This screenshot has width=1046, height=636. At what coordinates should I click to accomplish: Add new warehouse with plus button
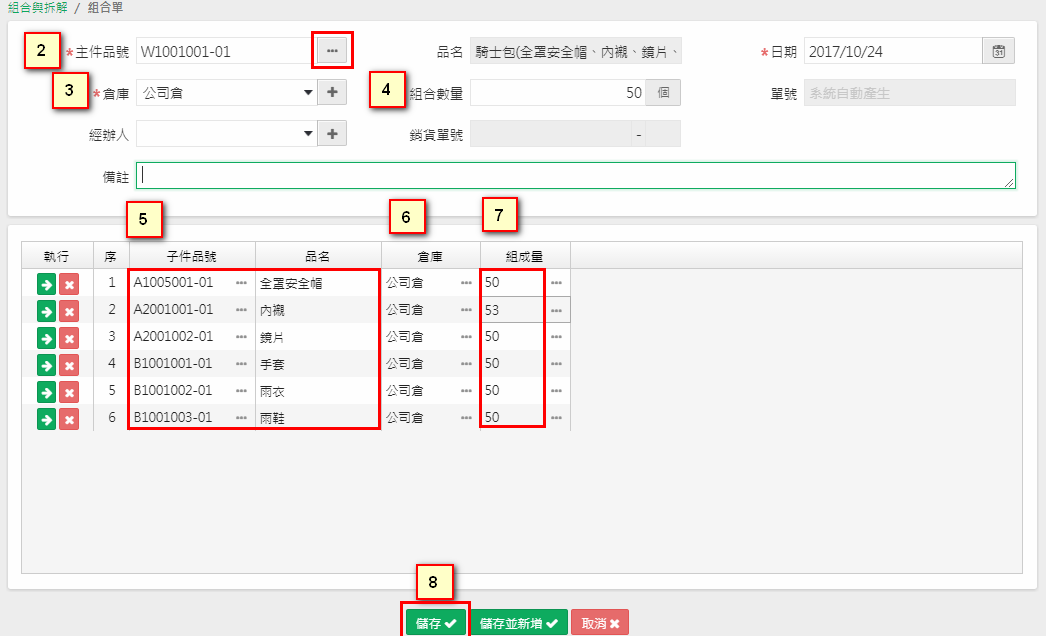(332, 92)
